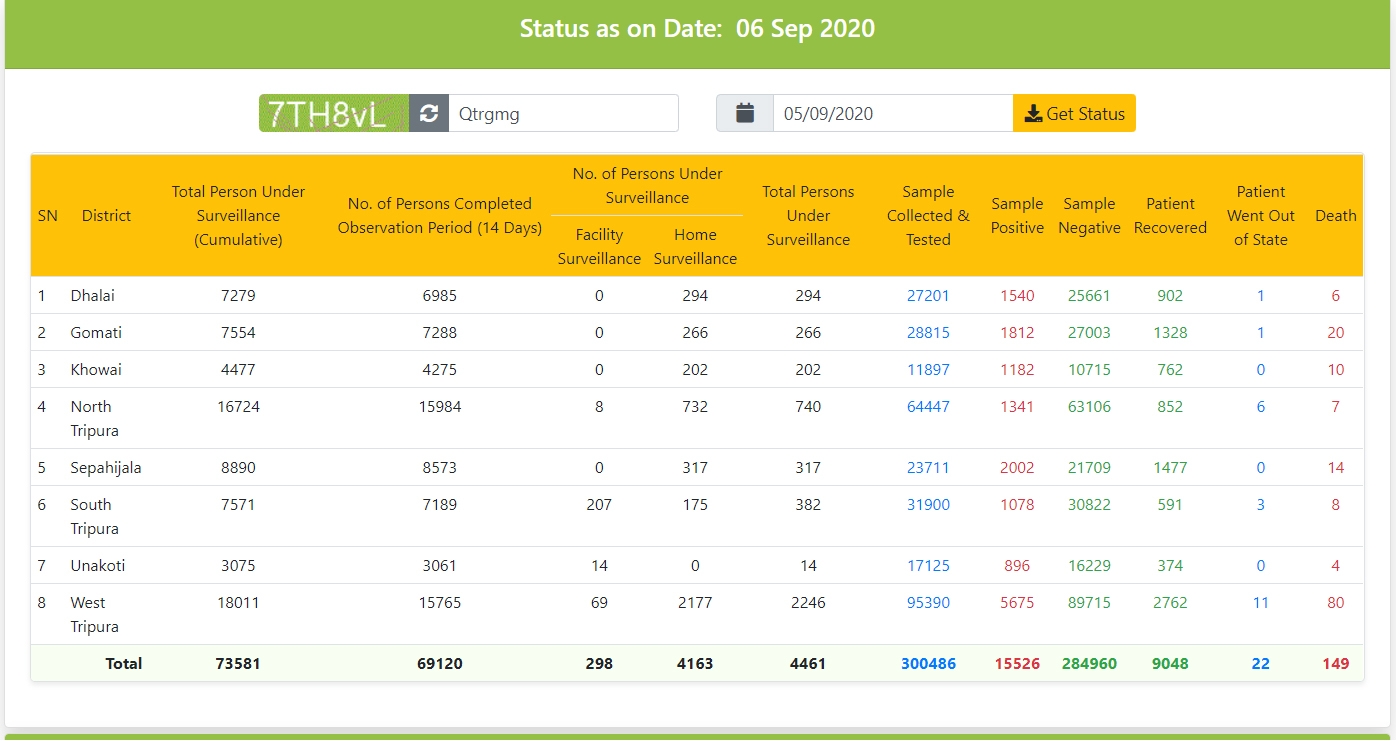Click Dhalai sample negative value 25661

(1089, 296)
